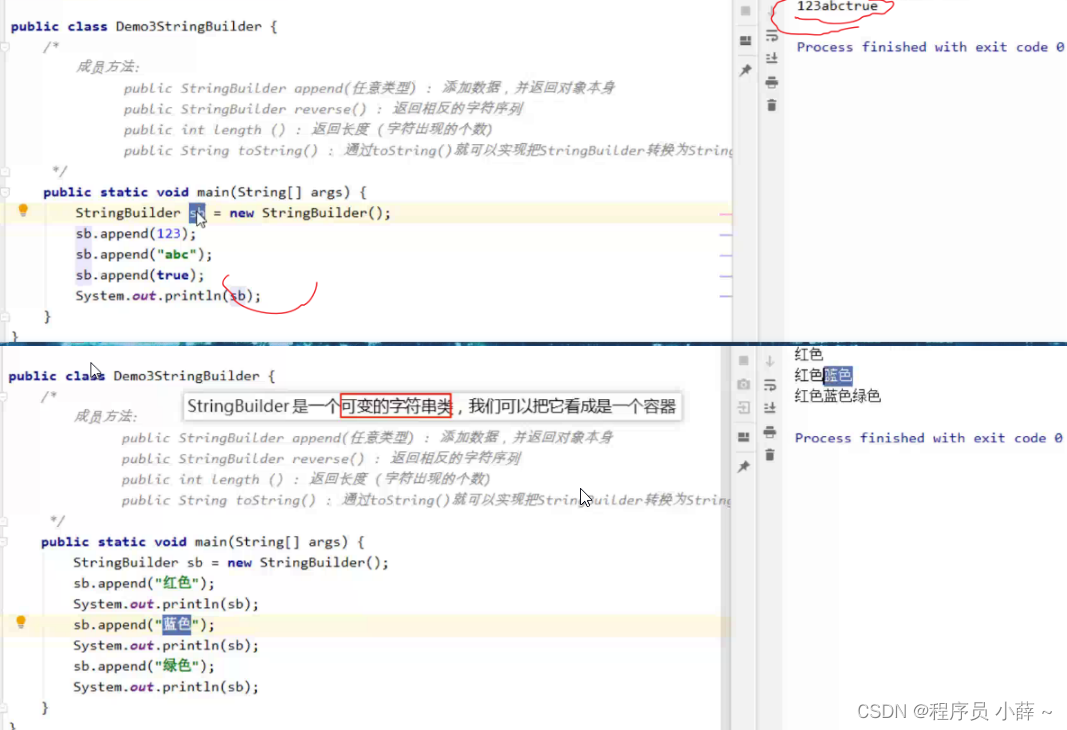Screen dimensions: 1067x730
Task: Toggle the pin tab icon in the run window
Action: coord(744,70)
